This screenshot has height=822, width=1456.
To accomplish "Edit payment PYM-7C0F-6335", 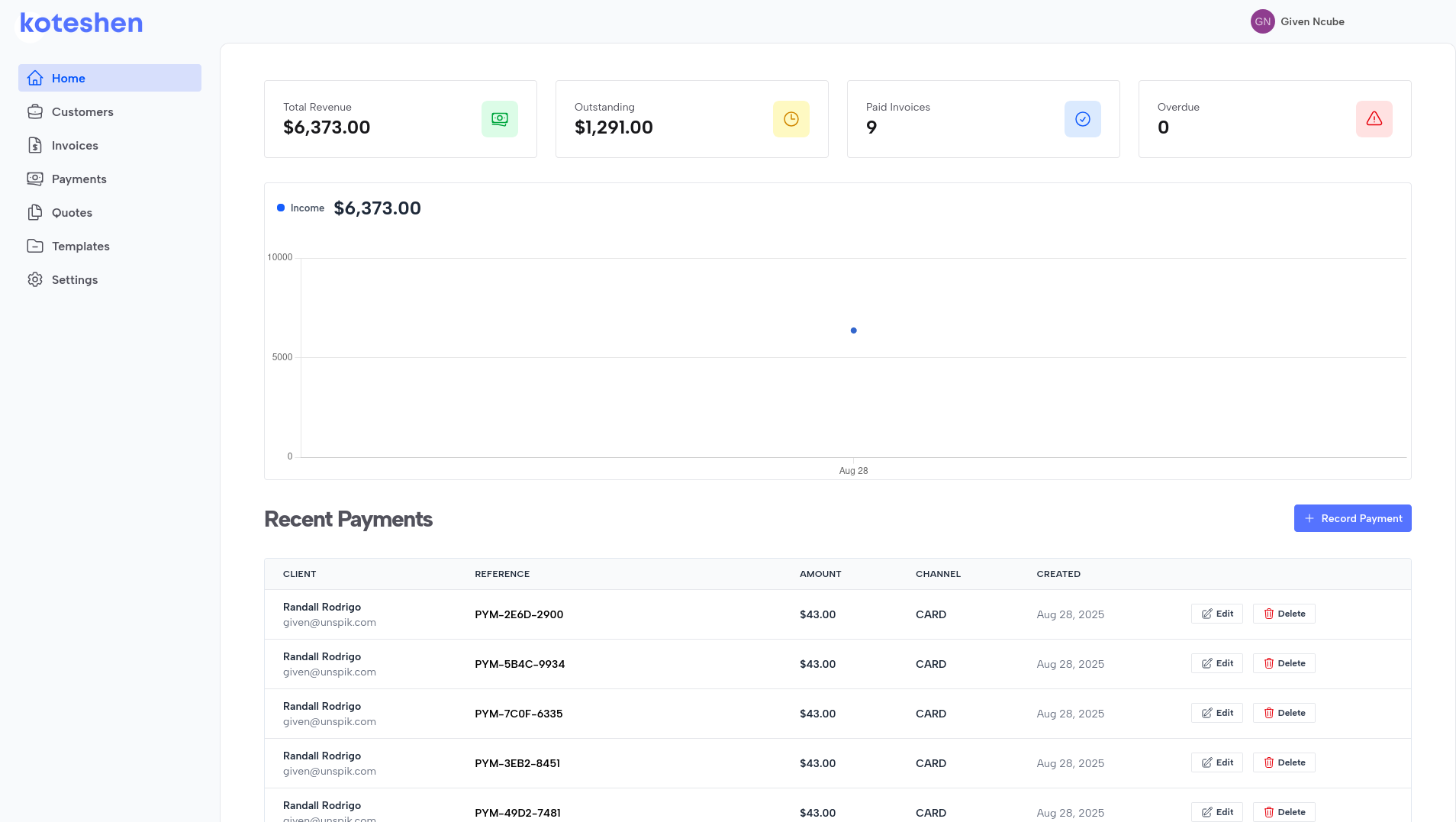I will [1216, 713].
